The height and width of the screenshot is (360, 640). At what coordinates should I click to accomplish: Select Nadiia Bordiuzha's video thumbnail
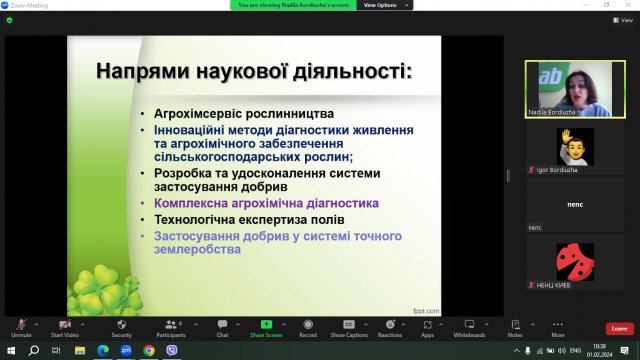pyautogui.click(x=575, y=89)
